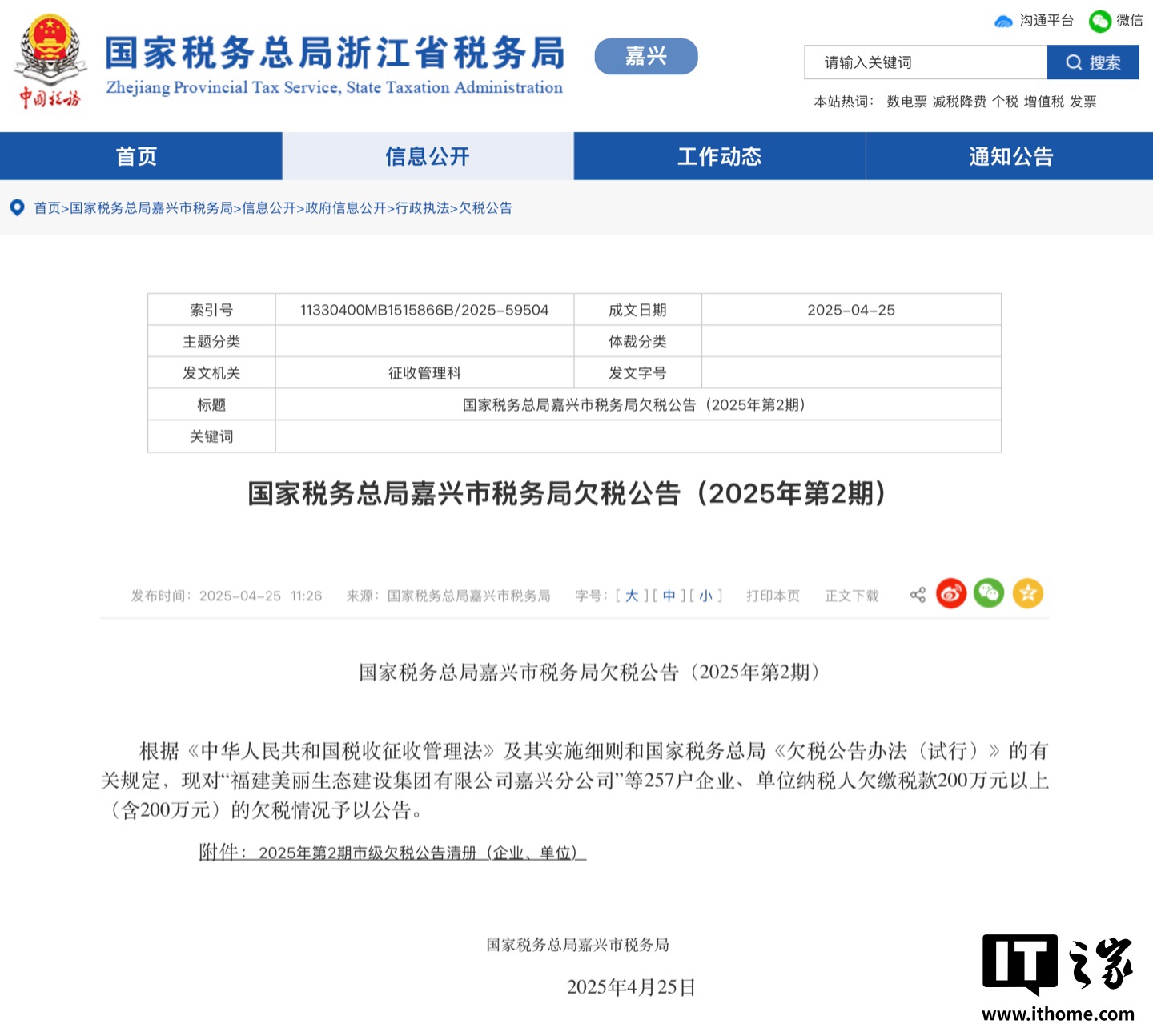Click the 打印本页 link
Image resolution: width=1153 pixels, height=1036 pixels.
click(773, 596)
